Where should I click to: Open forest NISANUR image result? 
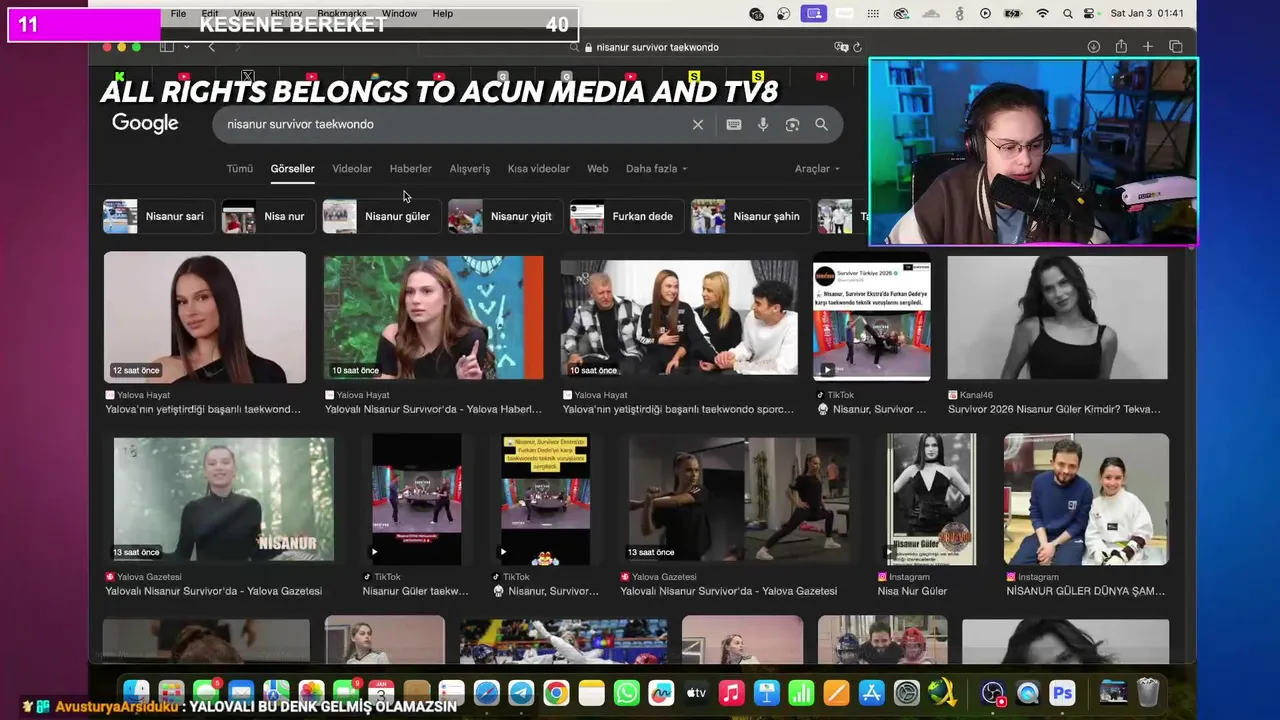224,499
